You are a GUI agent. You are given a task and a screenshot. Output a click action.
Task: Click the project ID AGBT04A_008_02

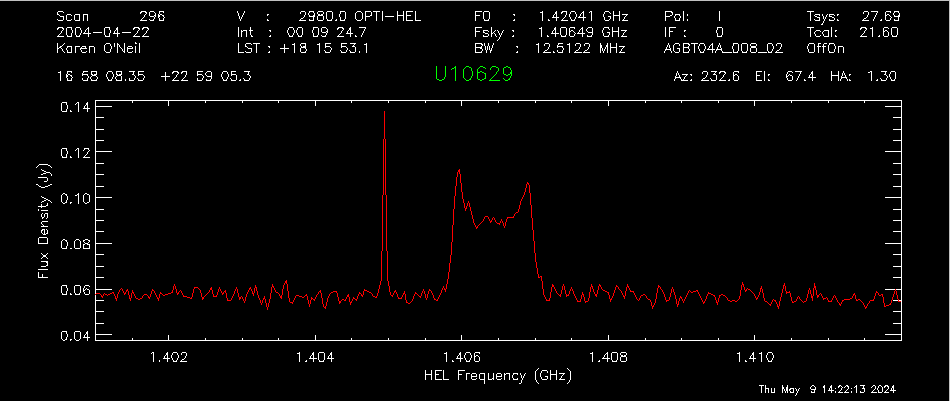click(x=723, y=47)
